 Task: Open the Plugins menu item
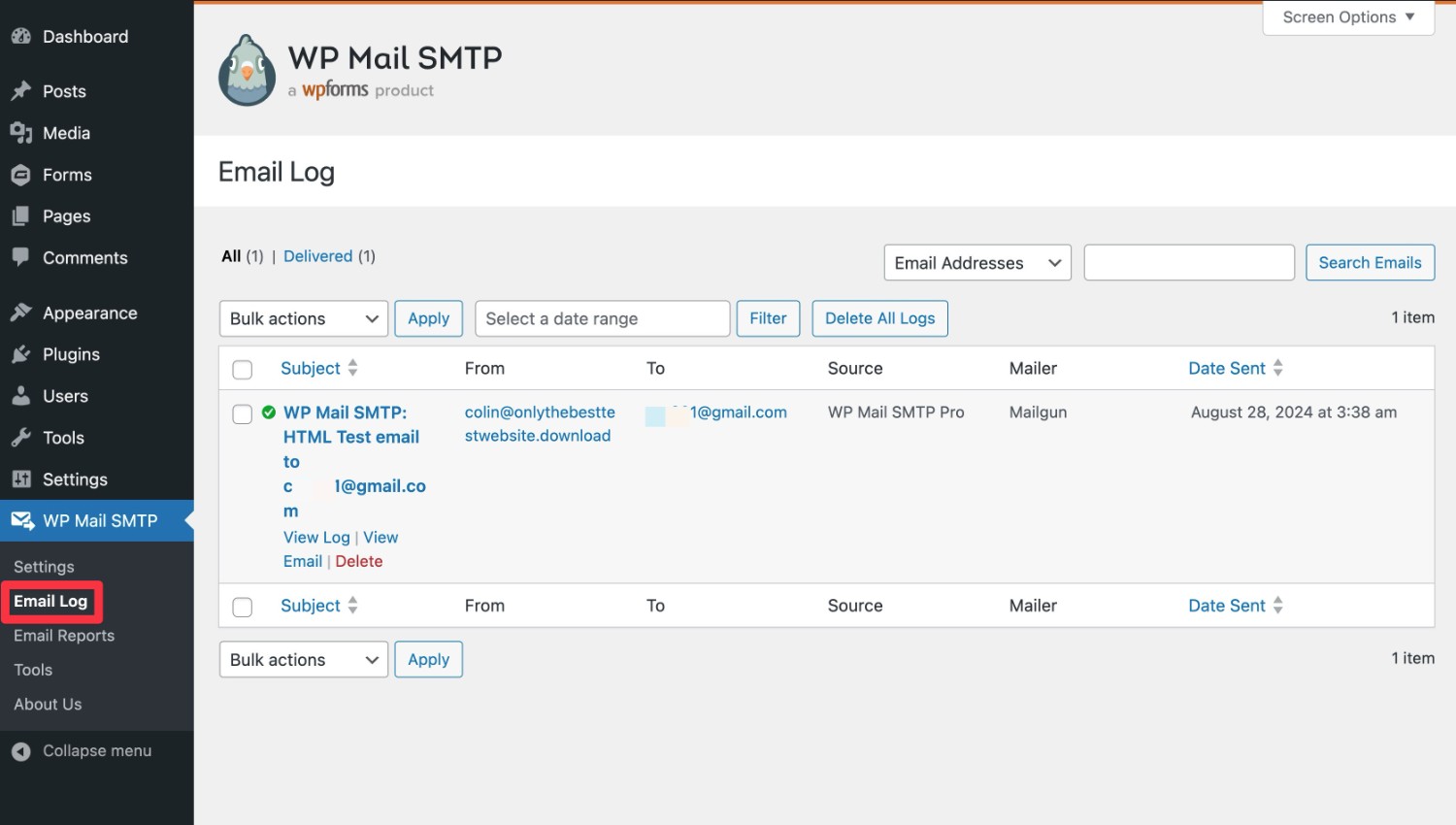(x=71, y=354)
